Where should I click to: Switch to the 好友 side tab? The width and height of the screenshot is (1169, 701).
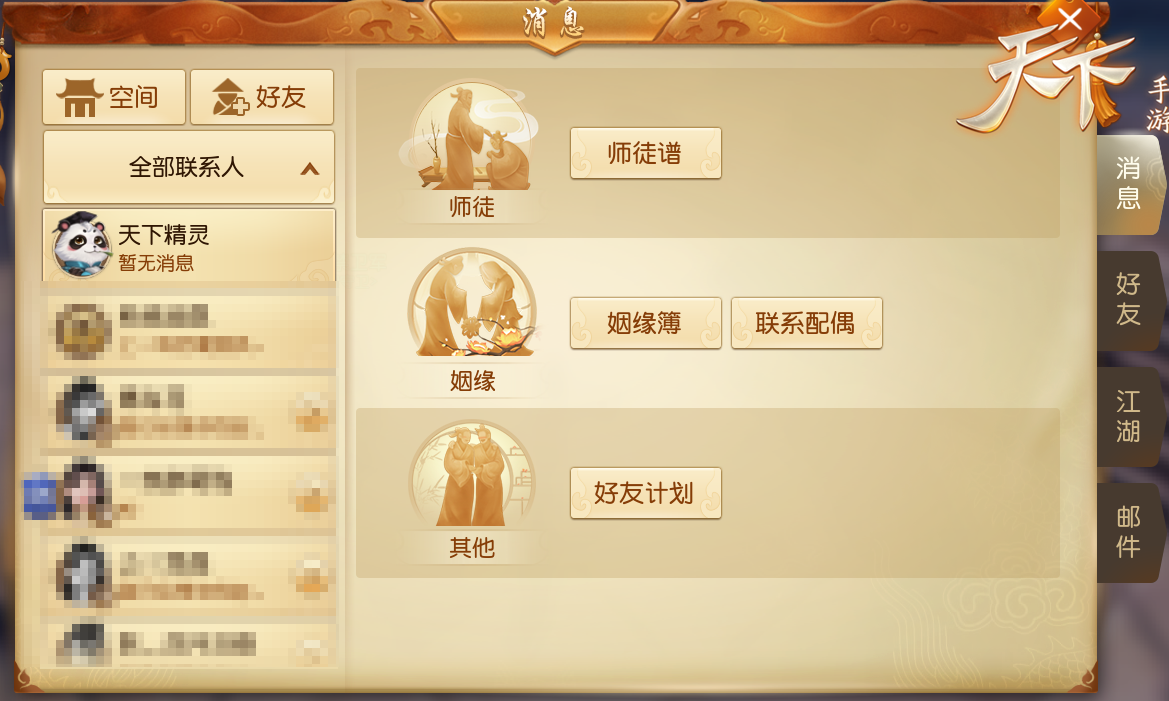pyautogui.click(x=1129, y=300)
